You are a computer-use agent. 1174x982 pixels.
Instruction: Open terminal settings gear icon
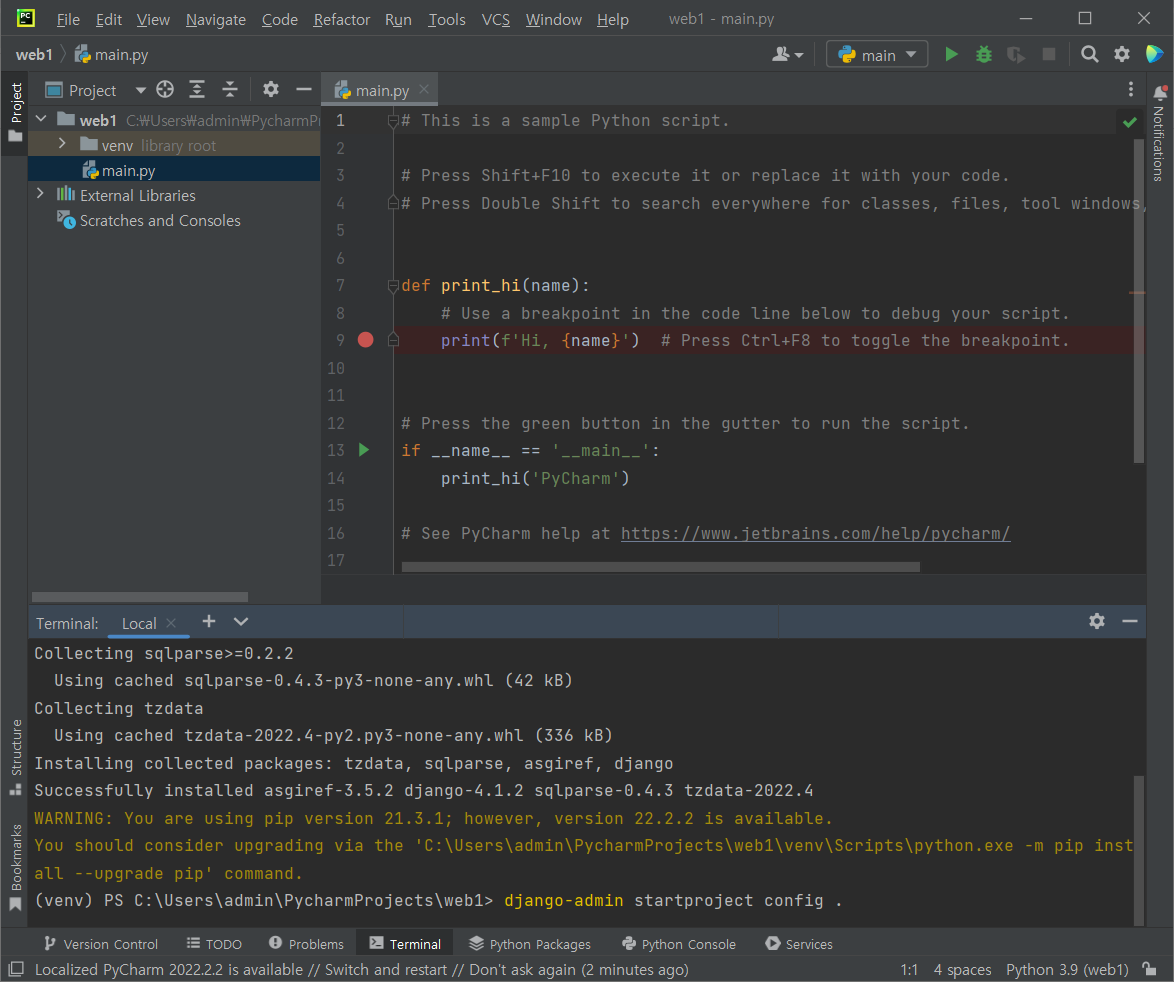[1097, 621]
